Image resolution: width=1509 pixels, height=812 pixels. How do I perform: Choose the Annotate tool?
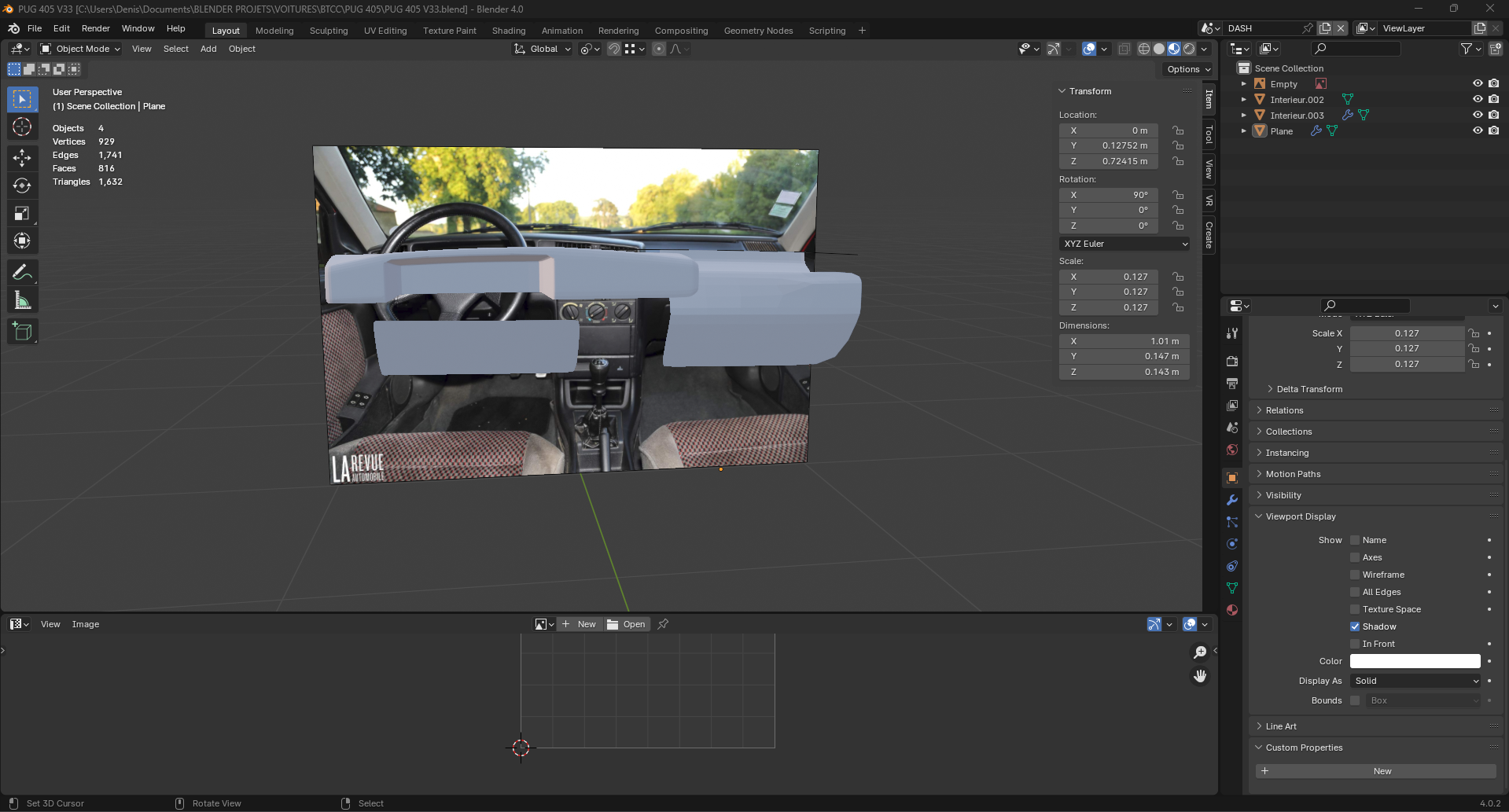[22, 273]
